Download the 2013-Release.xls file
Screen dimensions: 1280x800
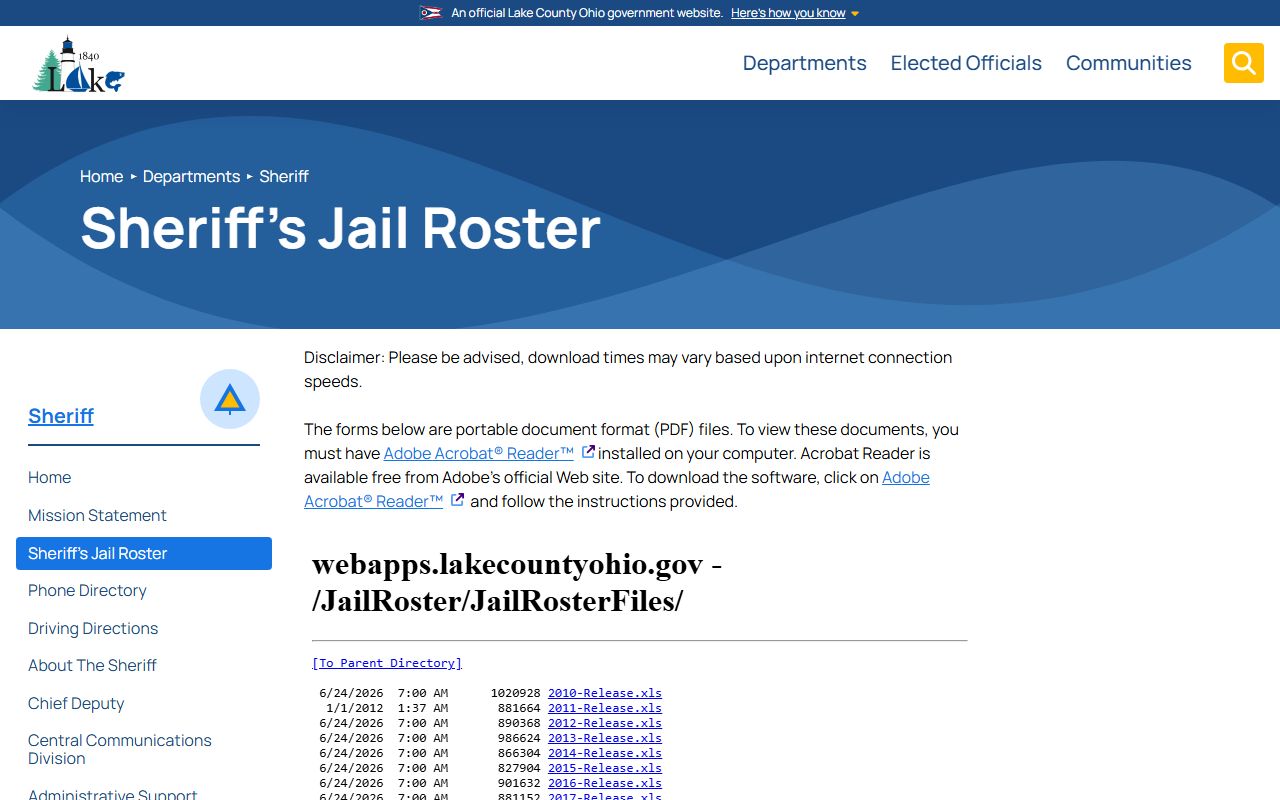click(605, 738)
